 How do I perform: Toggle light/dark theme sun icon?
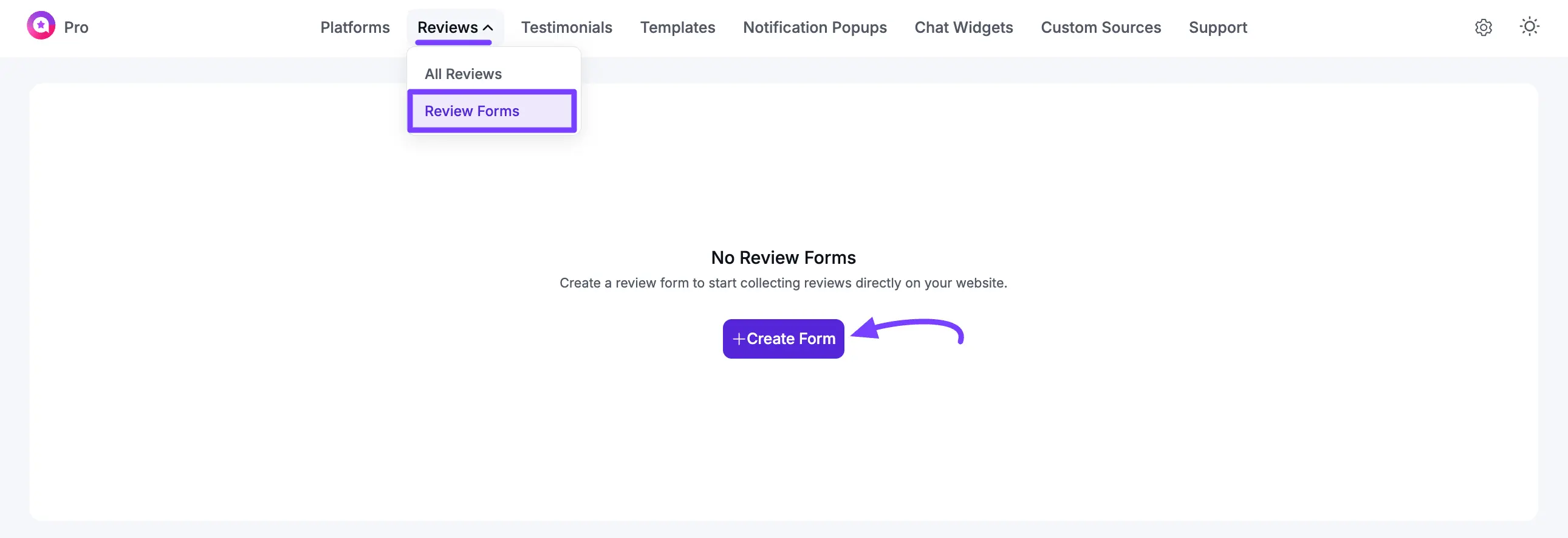(x=1529, y=27)
